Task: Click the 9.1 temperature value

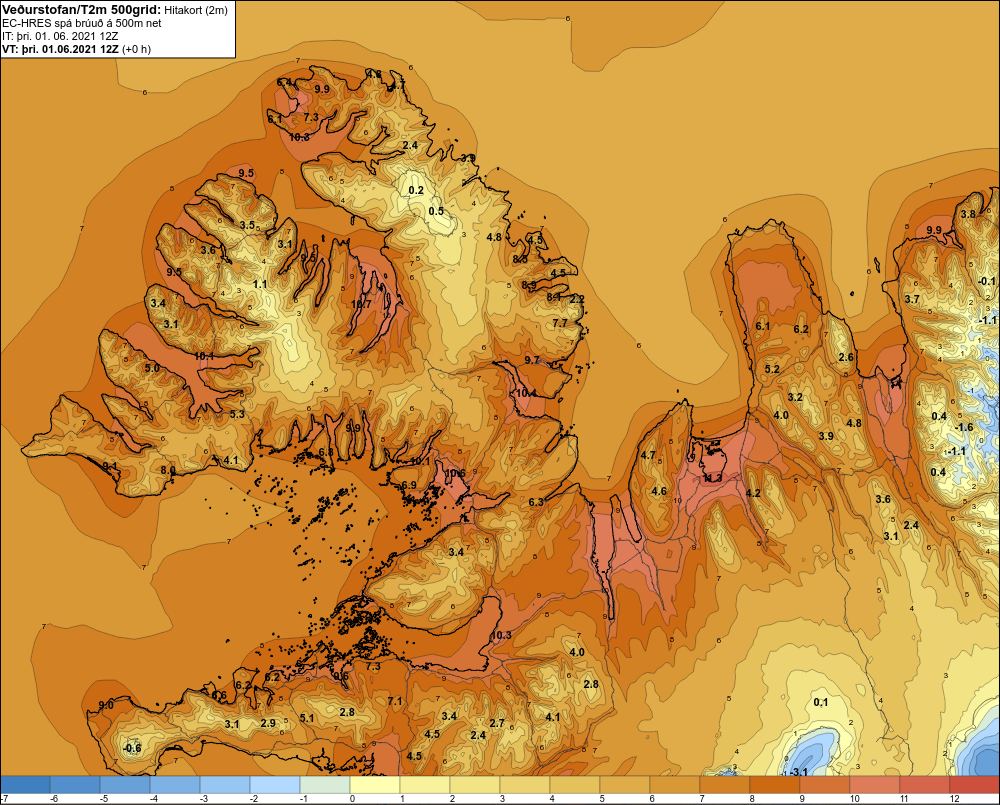Action: 110,466
